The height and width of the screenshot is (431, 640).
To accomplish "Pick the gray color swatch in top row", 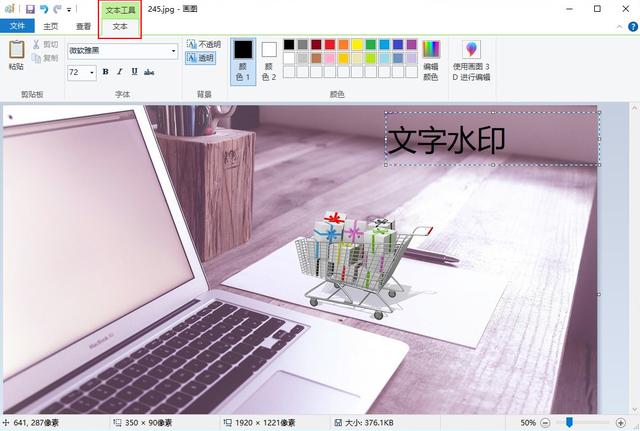I will click(x=302, y=44).
